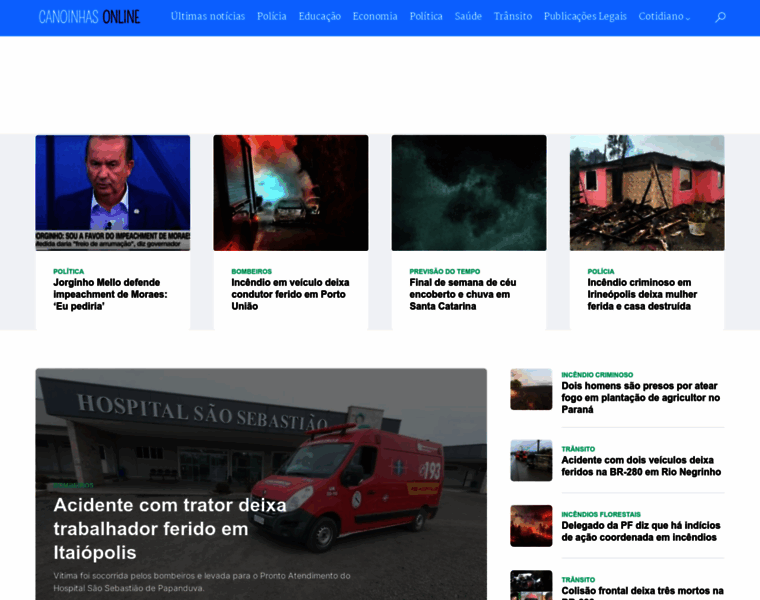The width and height of the screenshot is (760, 600).
Task: Click the Previsão do Tempo category label
Action: click(x=444, y=271)
